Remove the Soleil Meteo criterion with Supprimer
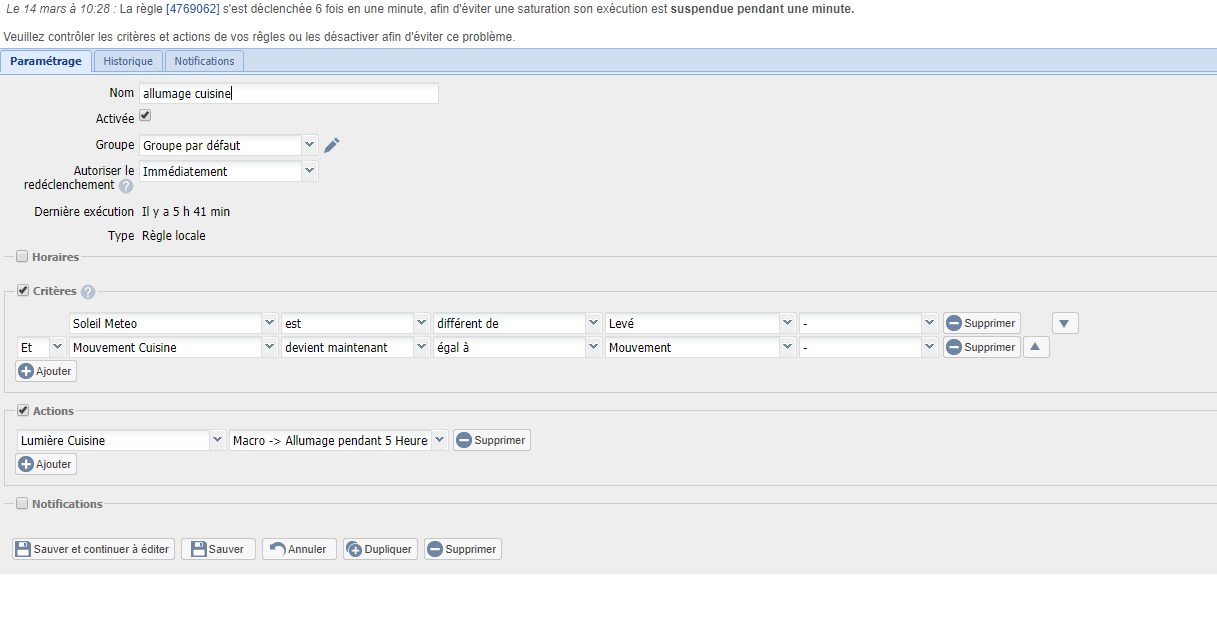1217x637 pixels. coord(981,323)
